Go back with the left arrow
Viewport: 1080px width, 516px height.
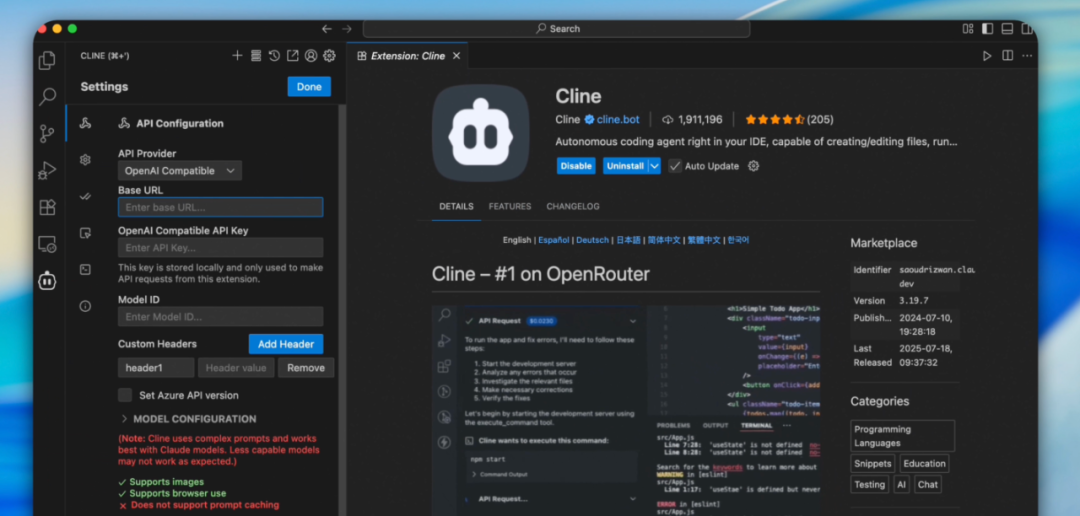(326, 29)
